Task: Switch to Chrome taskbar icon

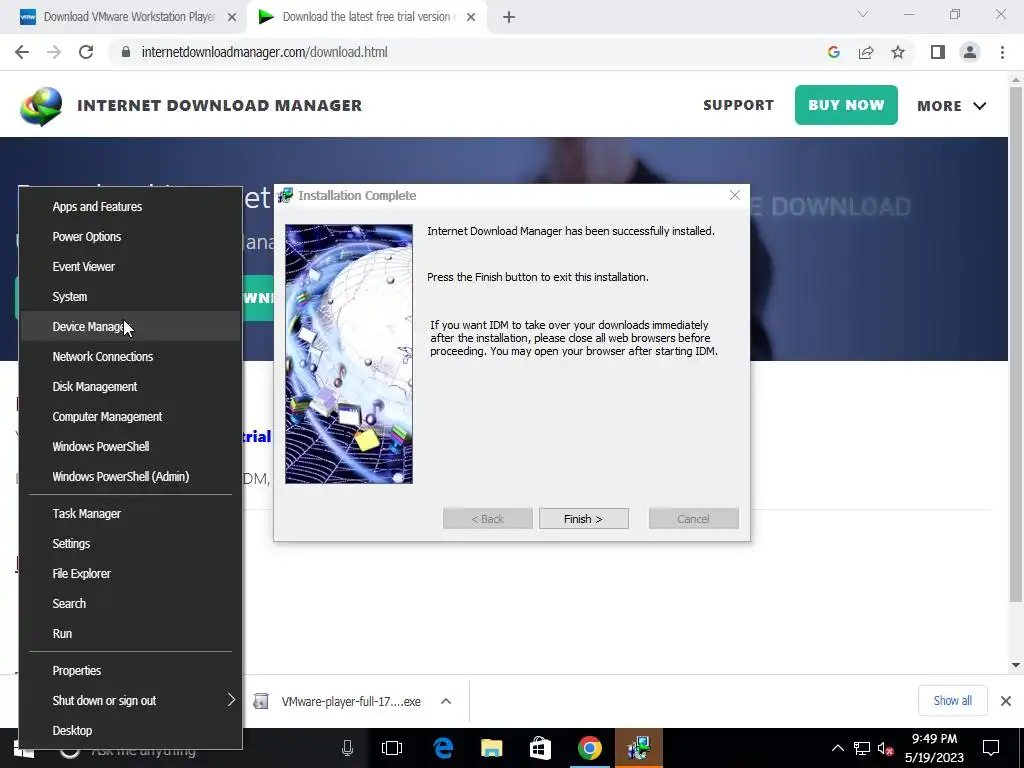Action: click(x=589, y=748)
